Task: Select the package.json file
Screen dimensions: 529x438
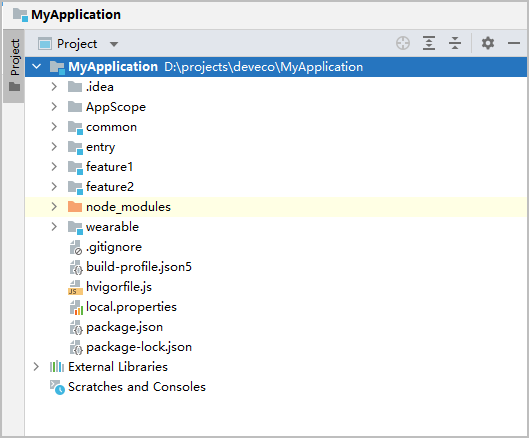Action: [x=124, y=327]
